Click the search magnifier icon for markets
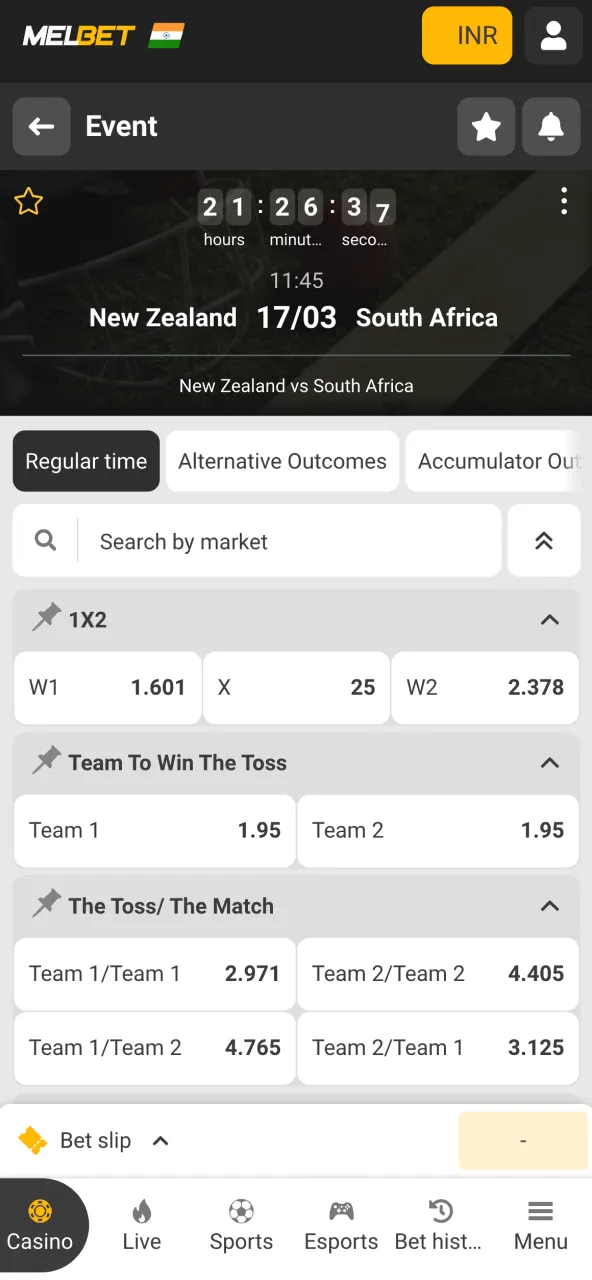The height and width of the screenshot is (1280, 592). 44,540
